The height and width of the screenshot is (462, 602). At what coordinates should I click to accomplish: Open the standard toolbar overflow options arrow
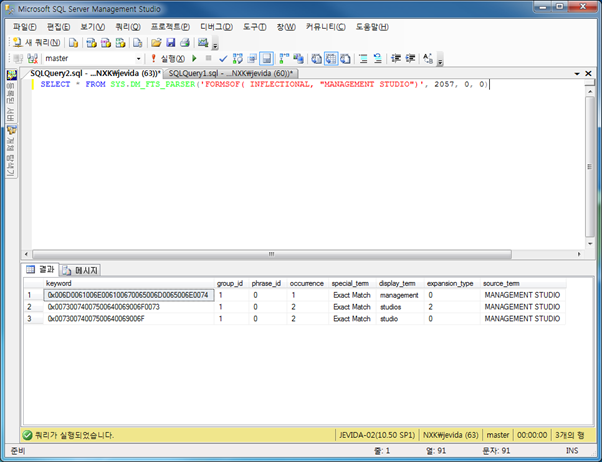point(215,45)
